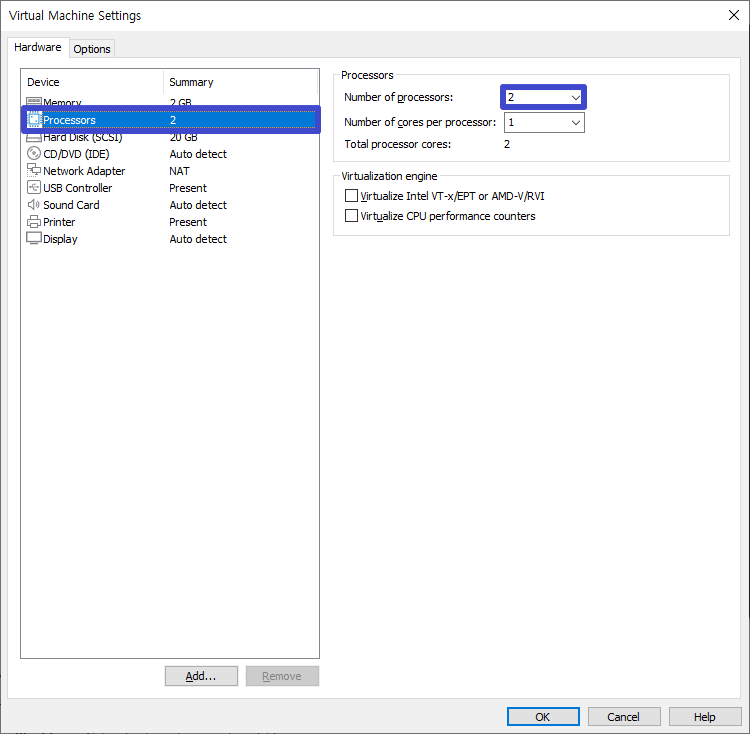The width and height of the screenshot is (750, 734).
Task: Click the Add... button
Action: click(201, 676)
